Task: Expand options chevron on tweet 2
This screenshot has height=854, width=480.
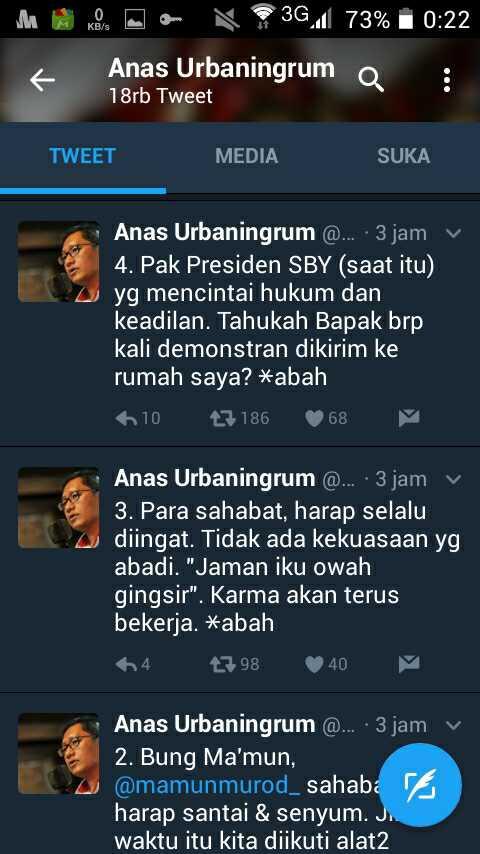Action: (453, 725)
